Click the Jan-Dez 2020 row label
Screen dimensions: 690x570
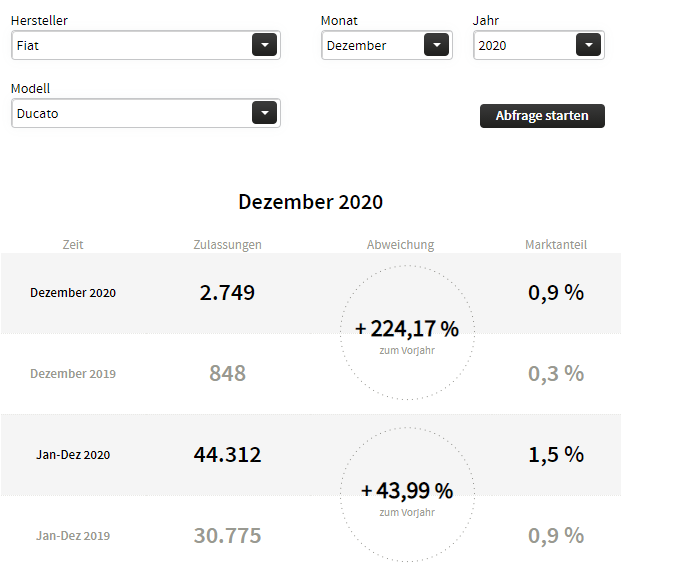(73, 455)
